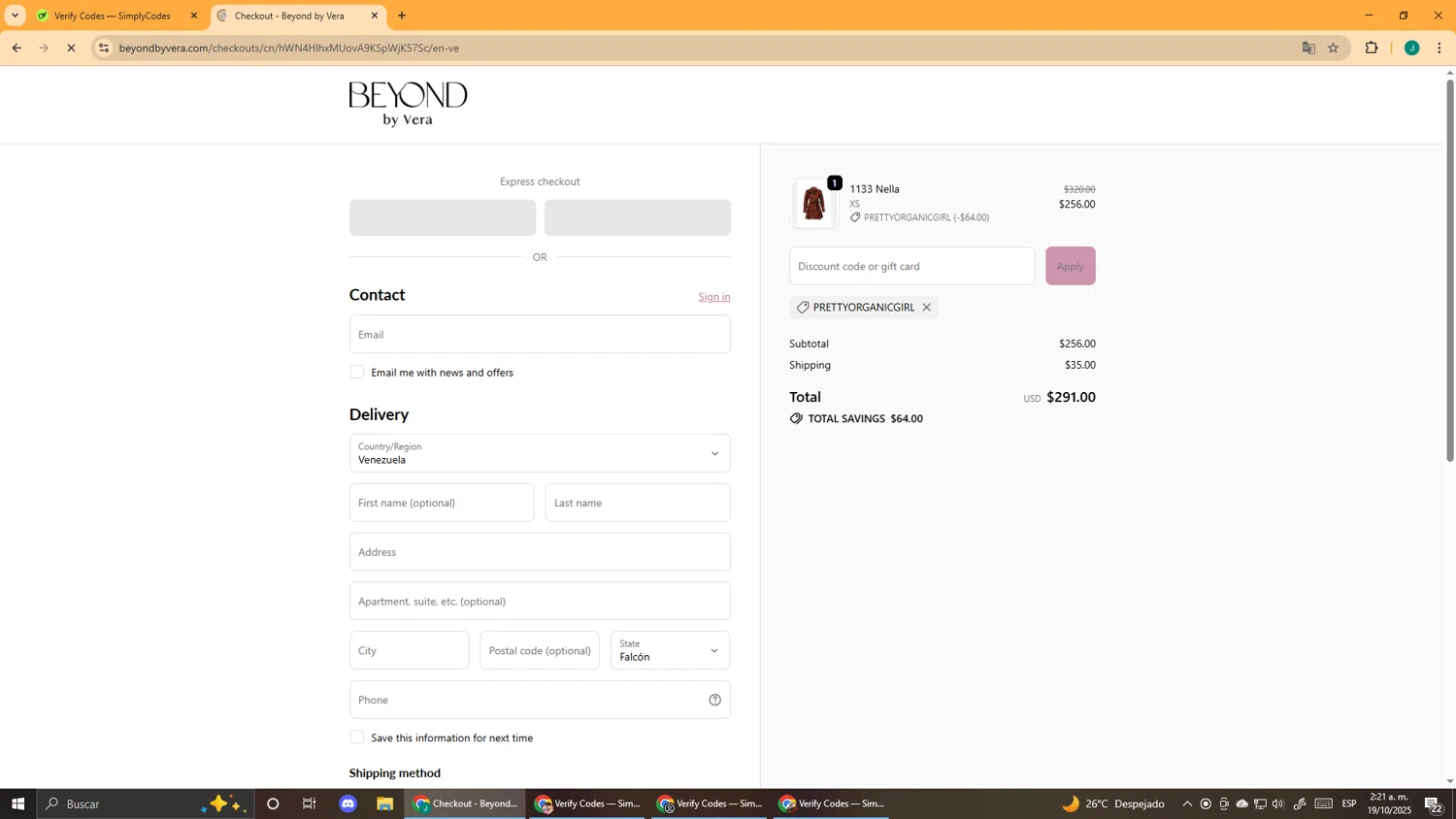Image resolution: width=1456 pixels, height=819 pixels.
Task: Open File Explorer from taskbar
Action: 385,804
